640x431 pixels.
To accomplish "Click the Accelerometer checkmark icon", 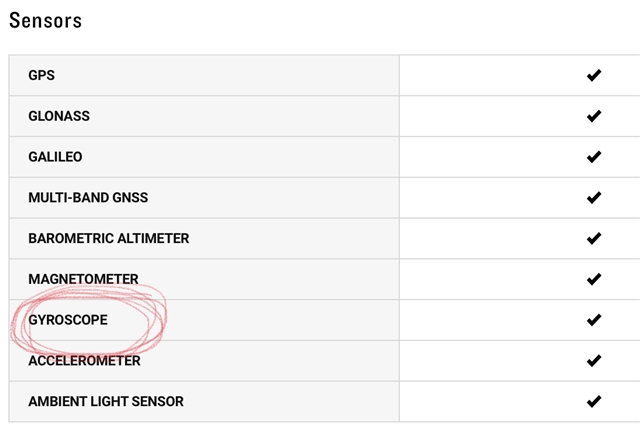I will (x=594, y=361).
